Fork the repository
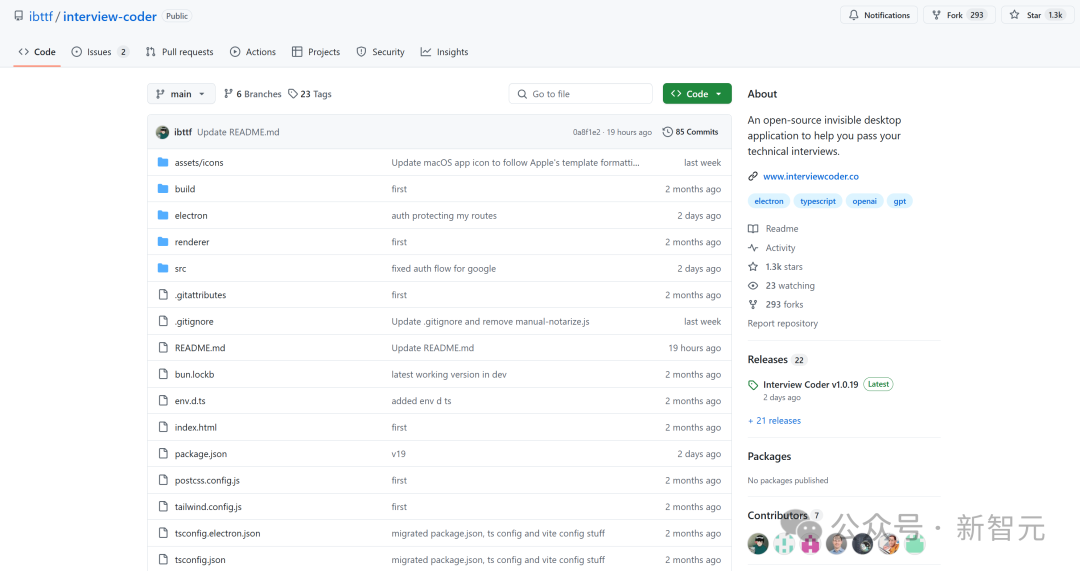This screenshot has width=1080, height=571. [959, 15]
